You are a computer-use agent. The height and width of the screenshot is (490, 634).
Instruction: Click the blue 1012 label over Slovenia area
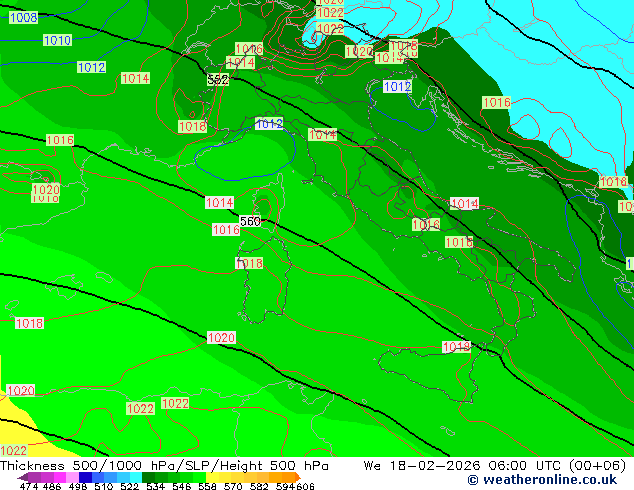397,86
